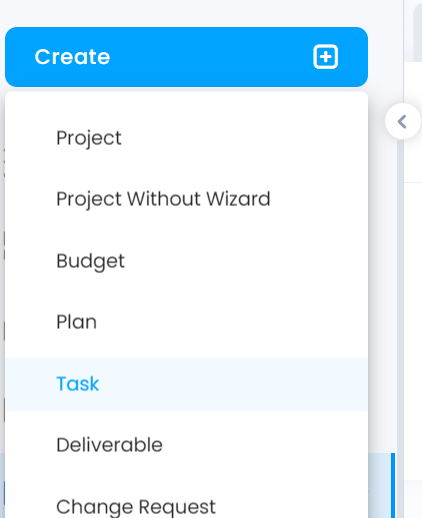Click the plus icon on the Create button

click(325, 57)
